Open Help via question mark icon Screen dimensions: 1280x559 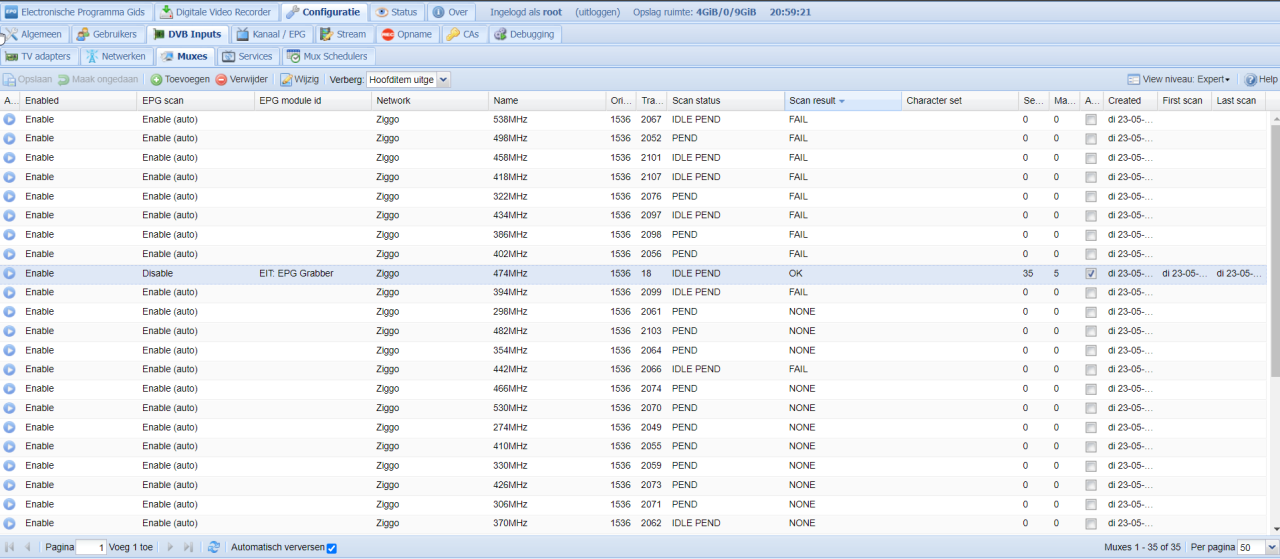1250,79
